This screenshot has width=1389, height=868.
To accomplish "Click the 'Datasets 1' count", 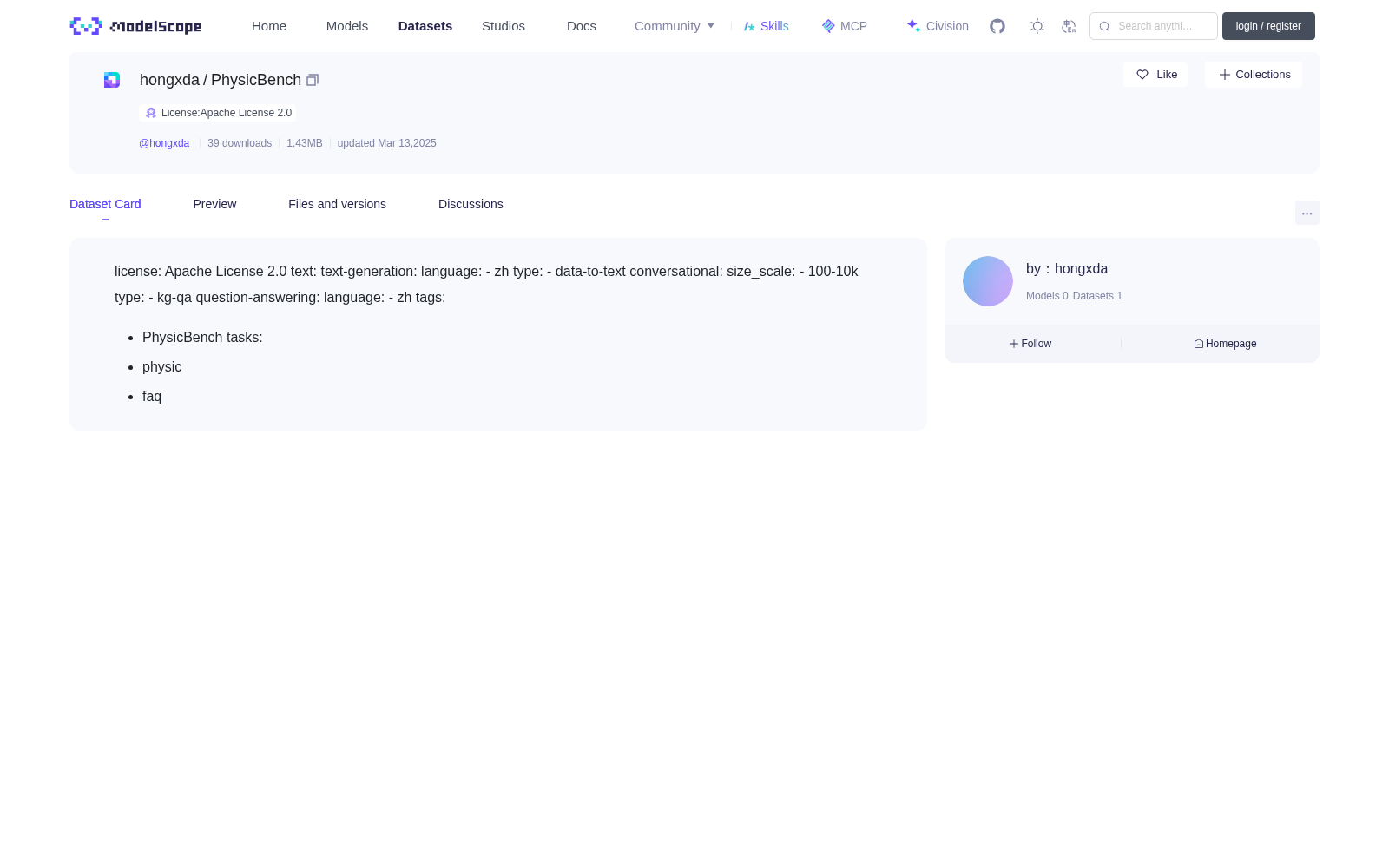I will (1097, 296).
